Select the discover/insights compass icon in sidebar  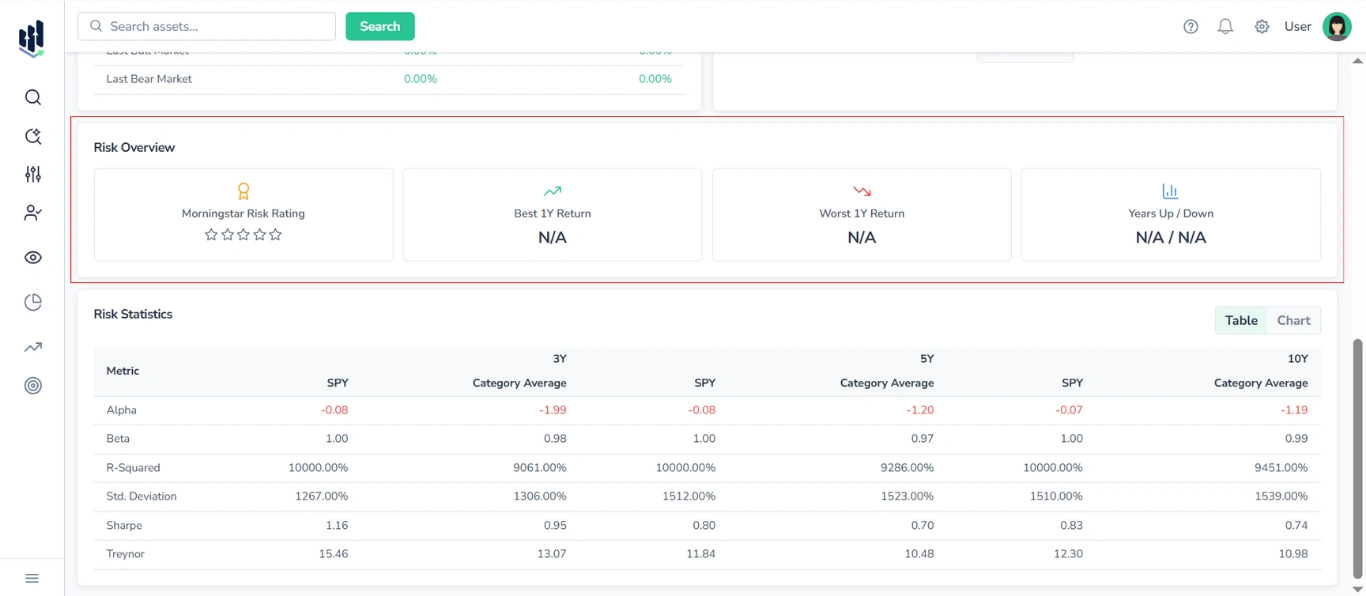coord(32,135)
